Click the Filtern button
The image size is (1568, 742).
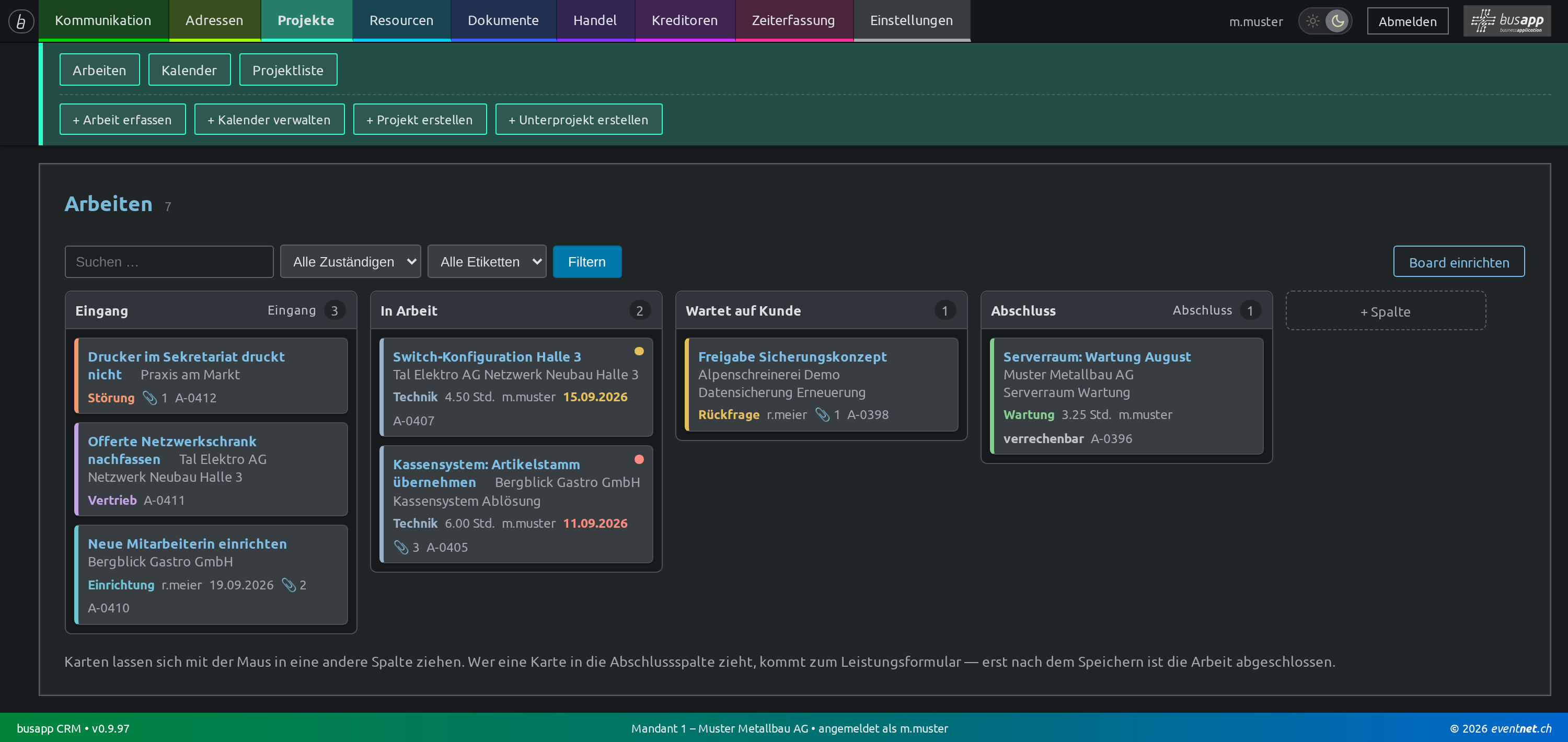pyautogui.click(x=587, y=262)
